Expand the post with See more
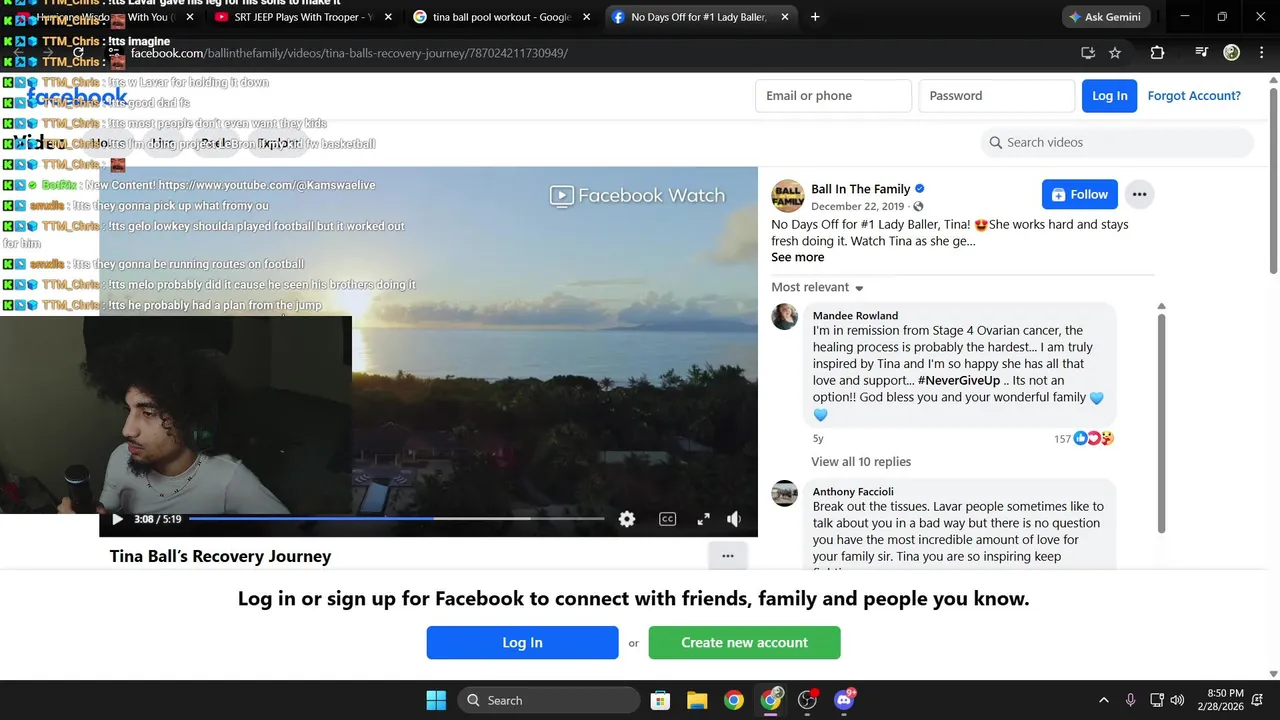Image resolution: width=1280 pixels, height=720 pixels. coord(797,257)
